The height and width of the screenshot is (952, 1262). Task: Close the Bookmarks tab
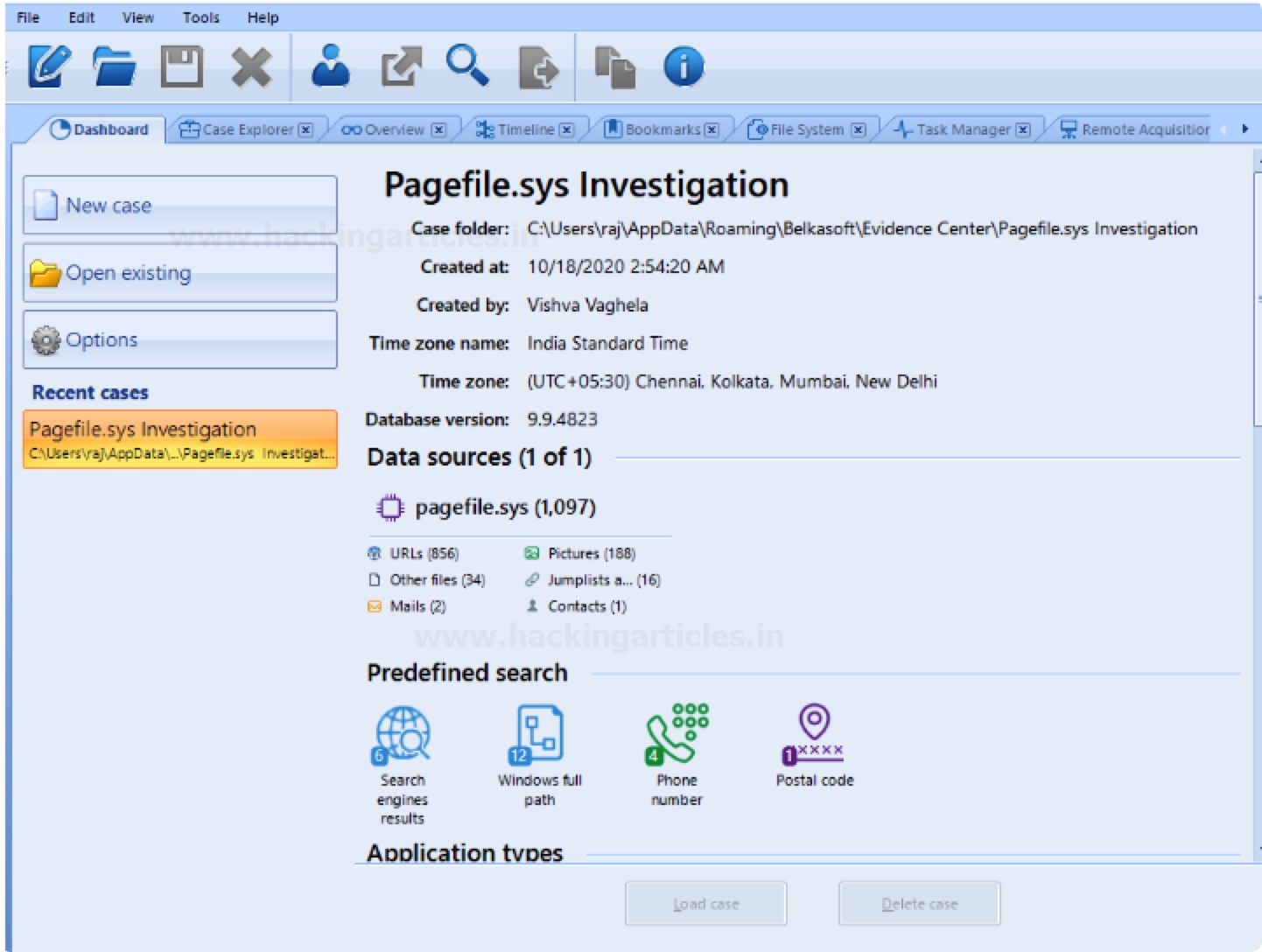click(712, 129)
